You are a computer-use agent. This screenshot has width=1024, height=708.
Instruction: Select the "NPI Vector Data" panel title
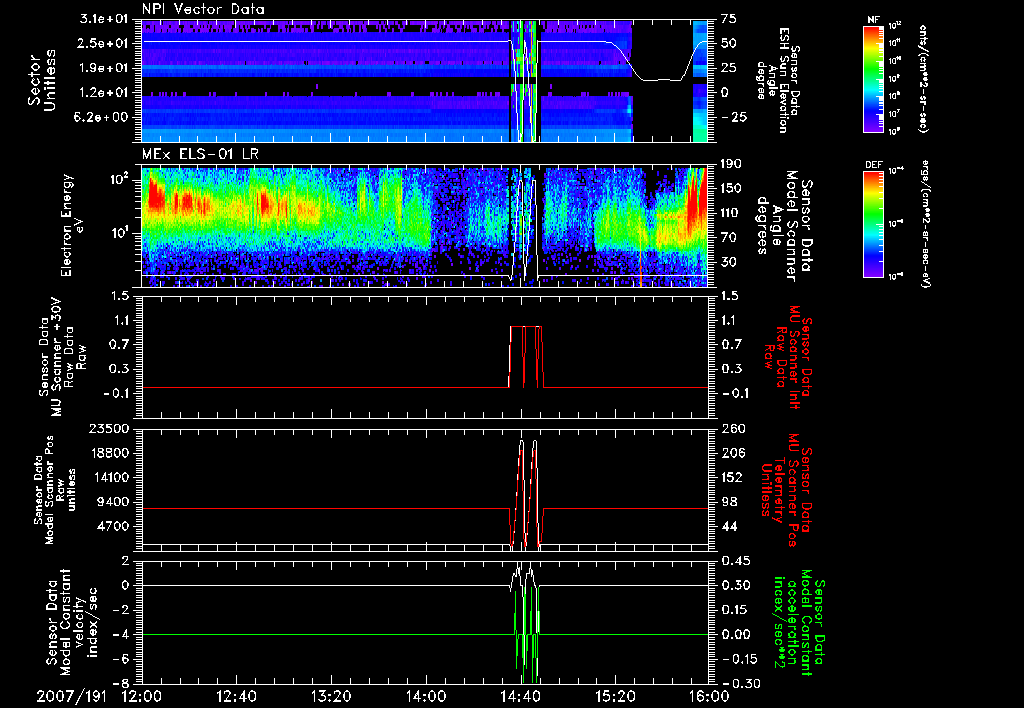point(203,9)
